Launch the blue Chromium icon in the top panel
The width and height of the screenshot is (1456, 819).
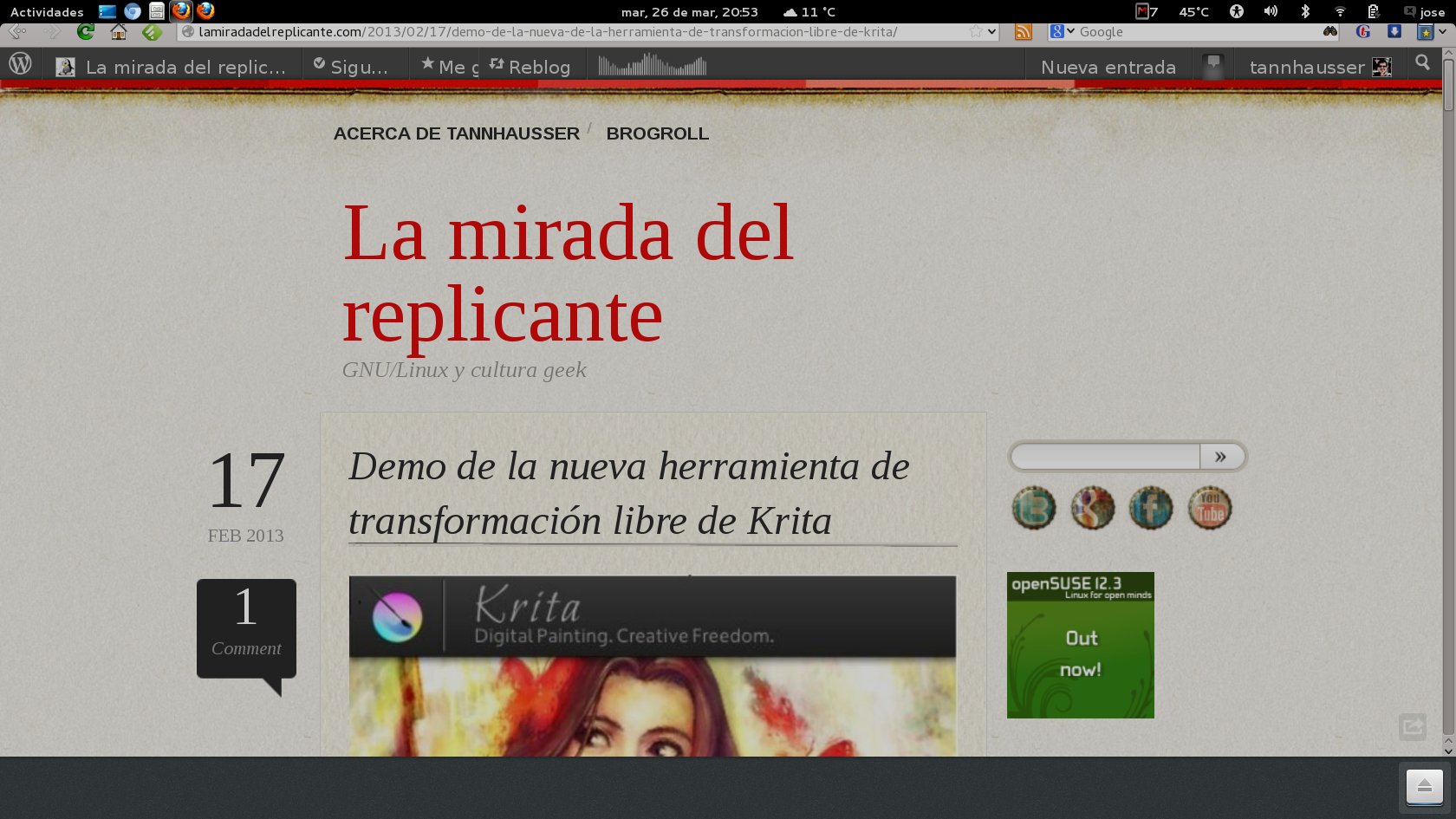point(133,11)
